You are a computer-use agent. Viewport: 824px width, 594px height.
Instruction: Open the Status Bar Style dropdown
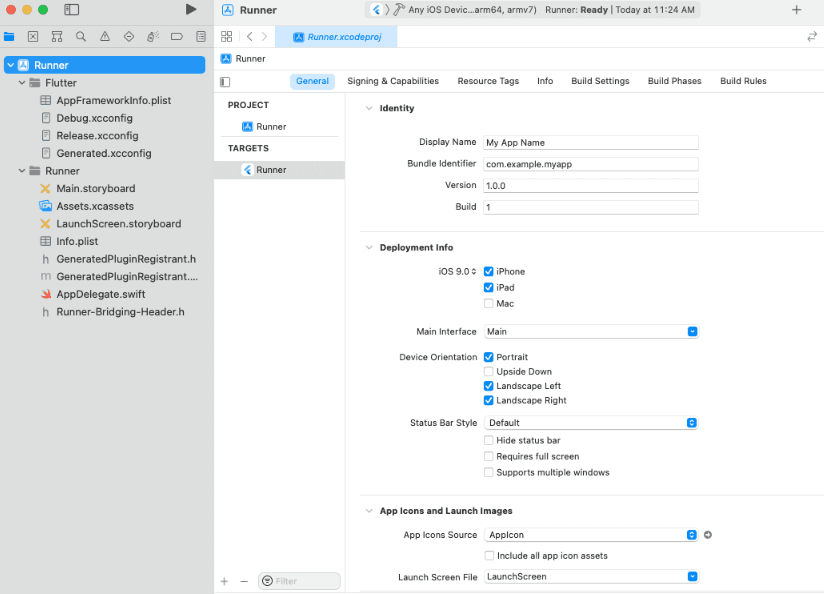tap(591, 423)
